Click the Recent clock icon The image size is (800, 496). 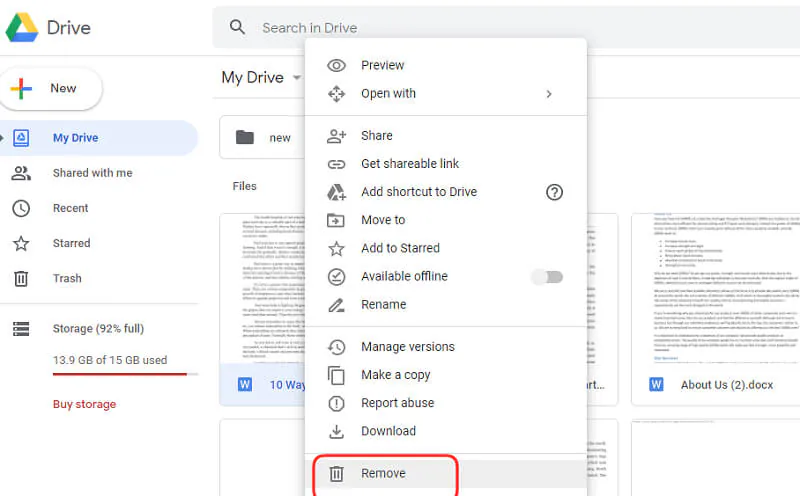(x=21, y=208)
